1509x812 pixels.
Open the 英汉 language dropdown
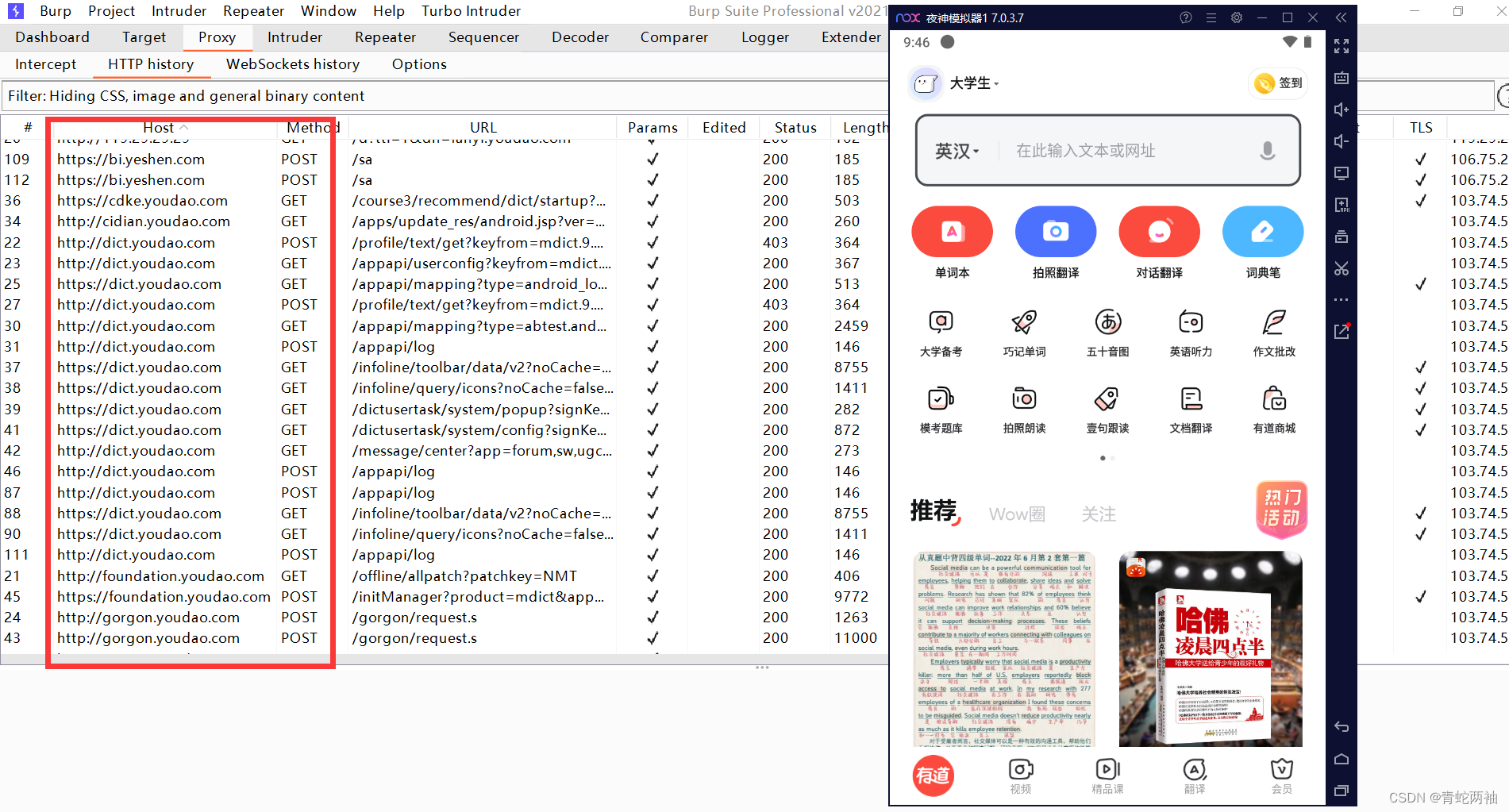[957, 151]
